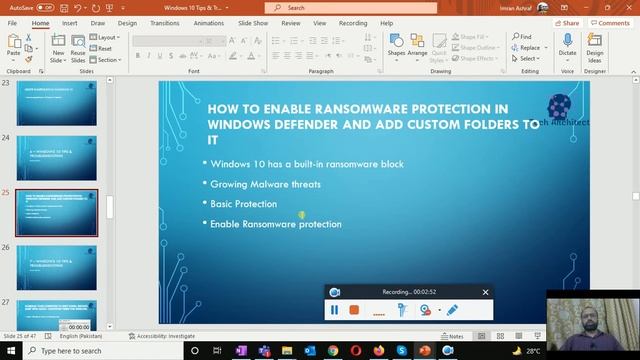The height and width of the screenshot is (360, 640).
Task: Click 'Enable Ransomware protection' bullet
Action: [276, 224]
